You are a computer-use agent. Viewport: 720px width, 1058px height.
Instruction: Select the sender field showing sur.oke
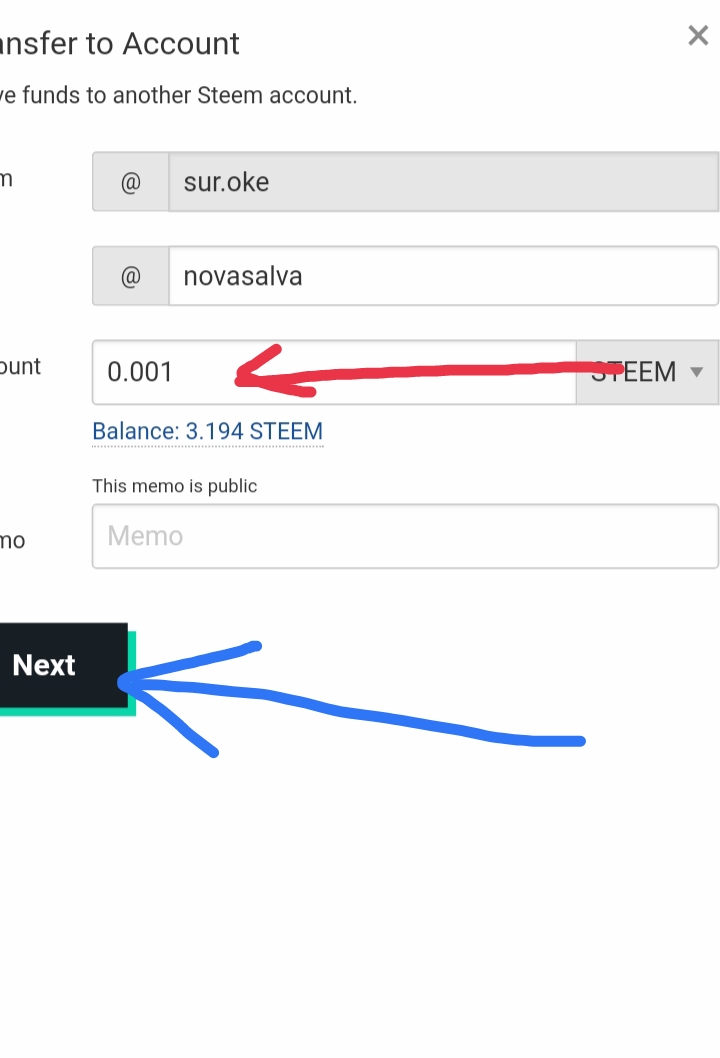(443, 182)
